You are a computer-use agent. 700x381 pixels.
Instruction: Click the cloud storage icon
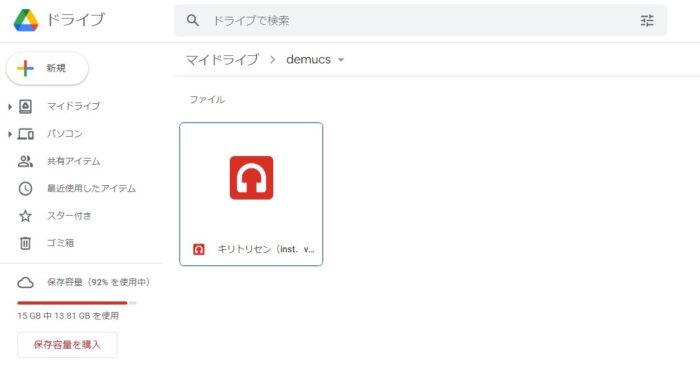click(25, 283)
